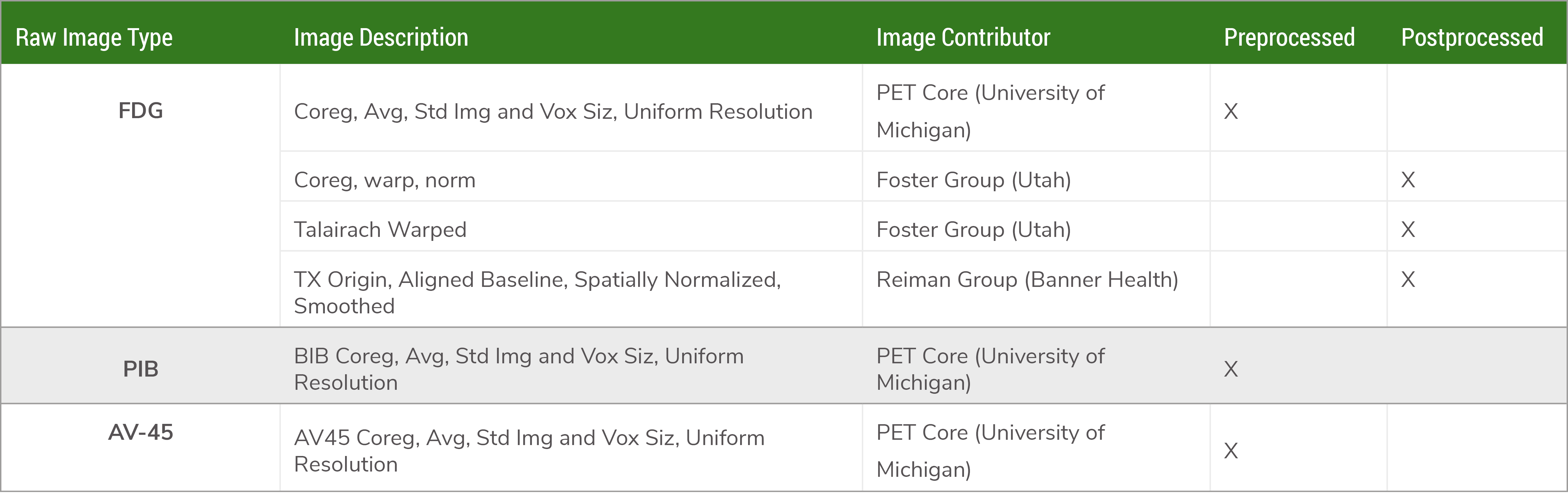
Task: Click the PIB raw image type cell
Action: [x=141, y=369]
